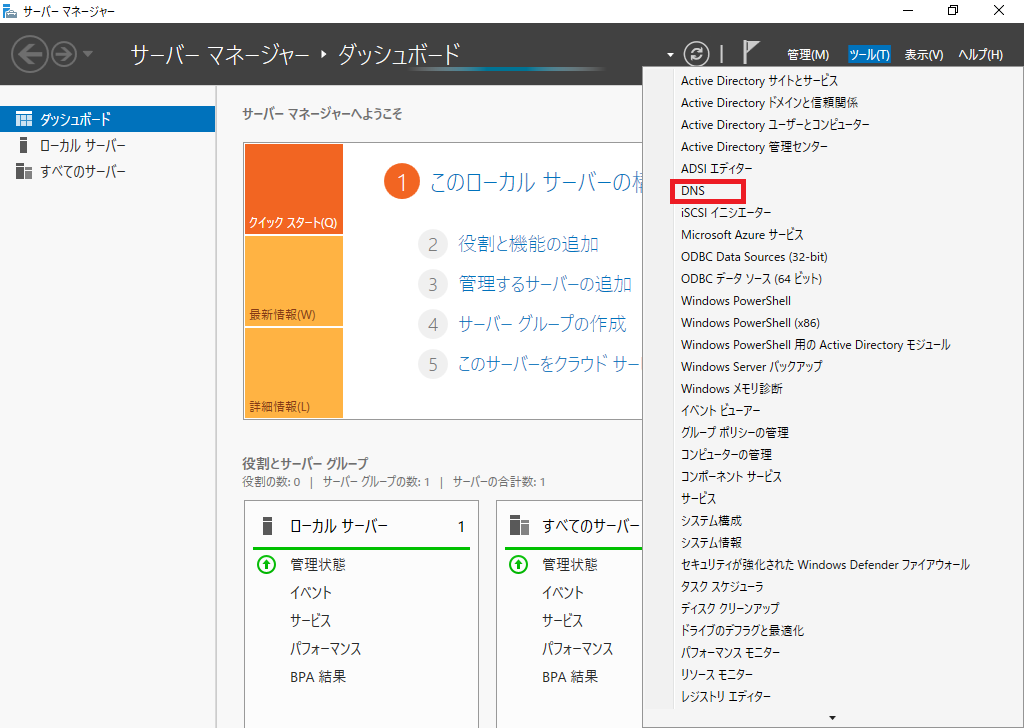Click 管理状態 in ローカル サーバー tile
Image resolution: width=1024 pixels, height=728 pixels.
[317, 564]
